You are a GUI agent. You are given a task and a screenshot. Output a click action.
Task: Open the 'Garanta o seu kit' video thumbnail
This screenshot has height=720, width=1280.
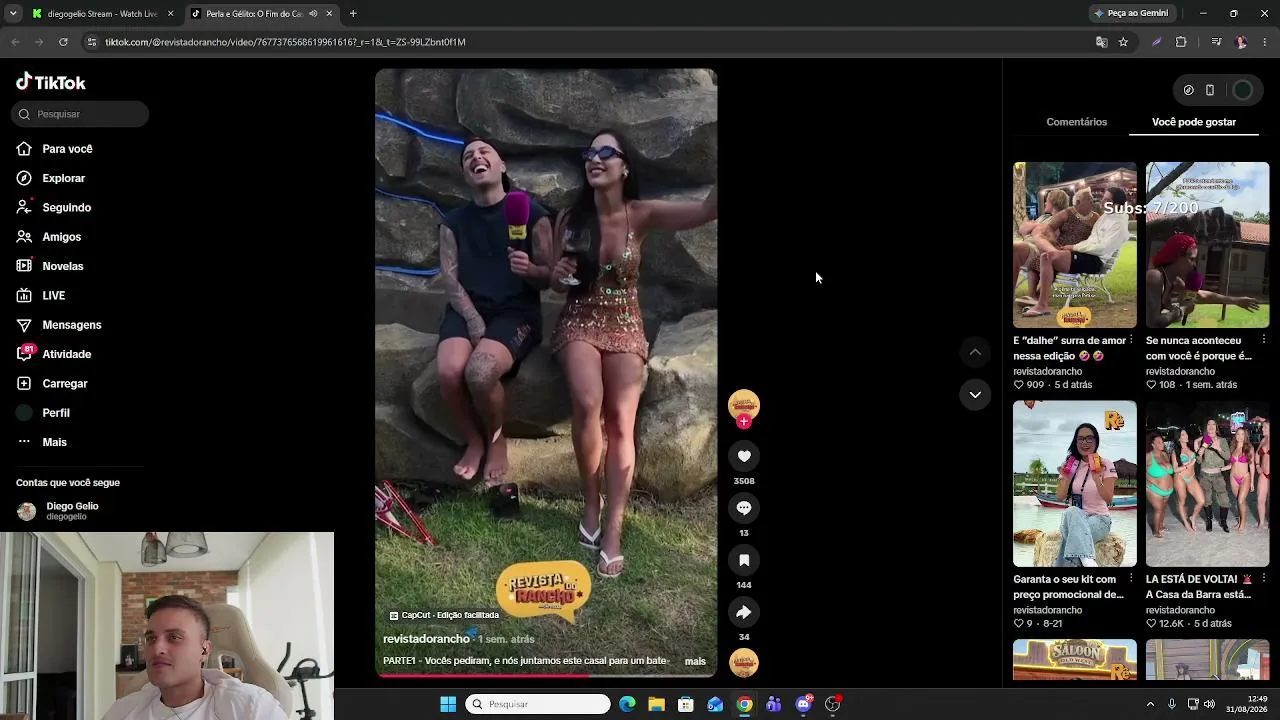pos(1075,484)
